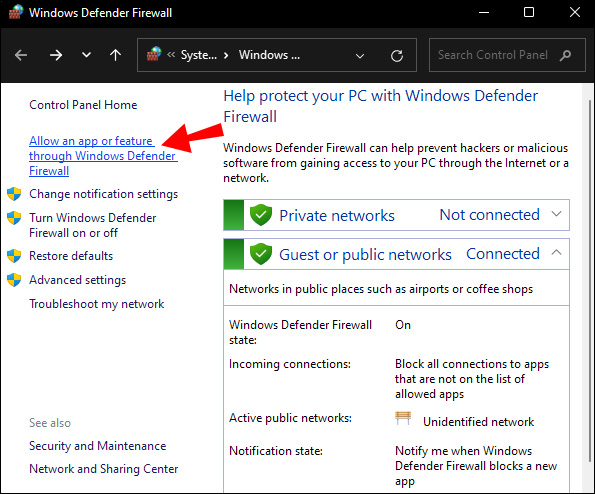595x494 pixels.
Task: Open the recent locations chevron dropdown
Action: [x=87, y=55]
